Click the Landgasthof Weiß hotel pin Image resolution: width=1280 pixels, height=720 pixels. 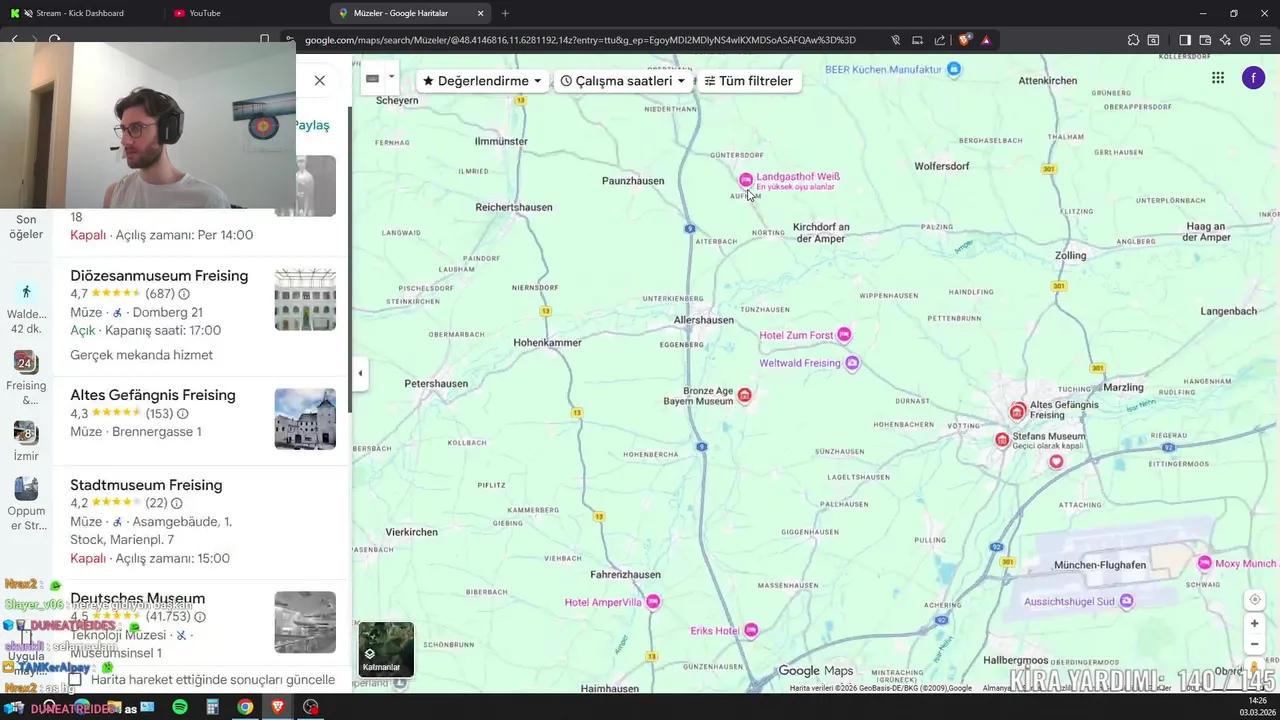[745, 180]
